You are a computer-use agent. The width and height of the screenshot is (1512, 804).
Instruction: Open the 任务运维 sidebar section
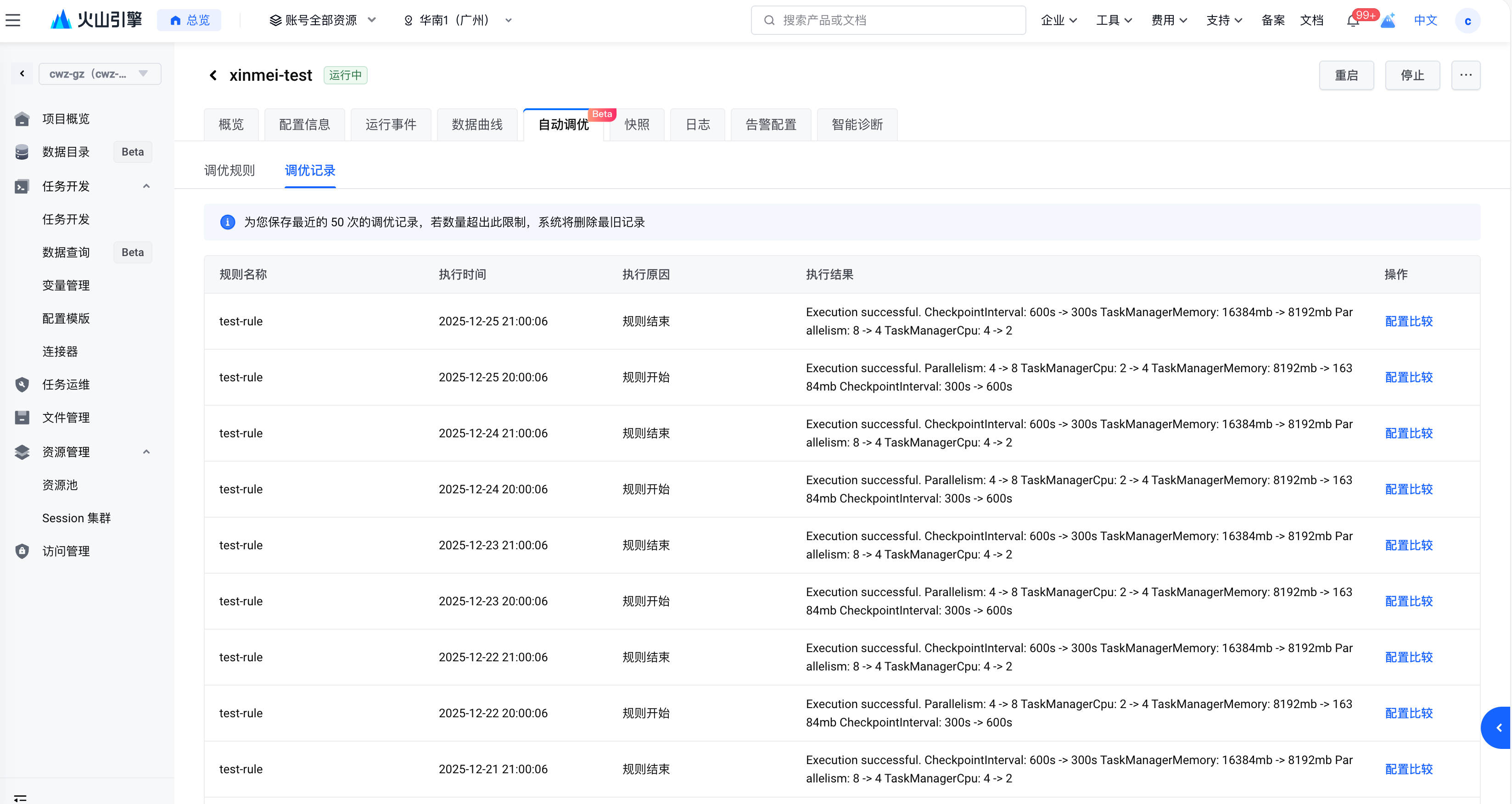pos(66,385)
